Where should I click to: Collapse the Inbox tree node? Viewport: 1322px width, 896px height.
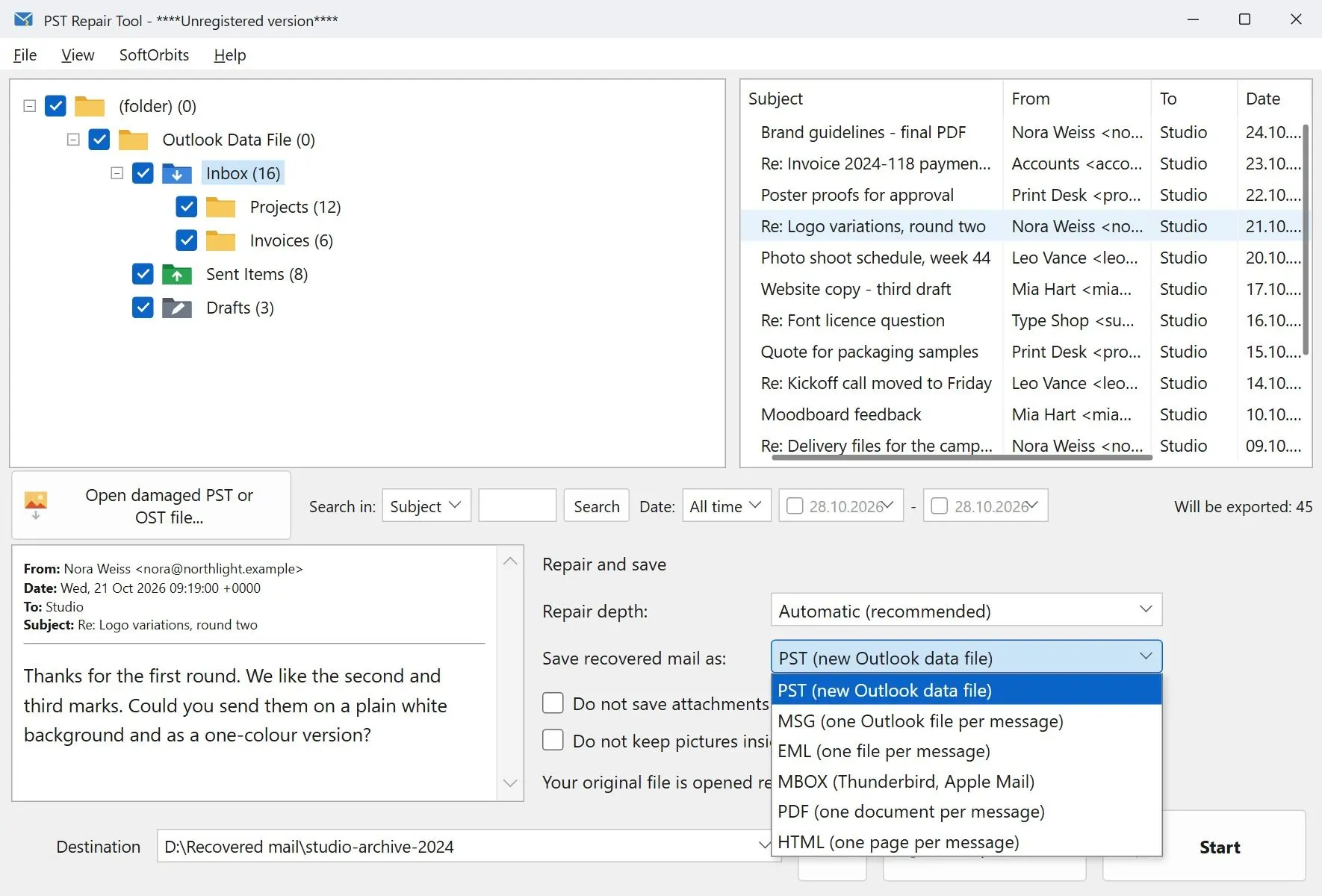coord(117,173)
